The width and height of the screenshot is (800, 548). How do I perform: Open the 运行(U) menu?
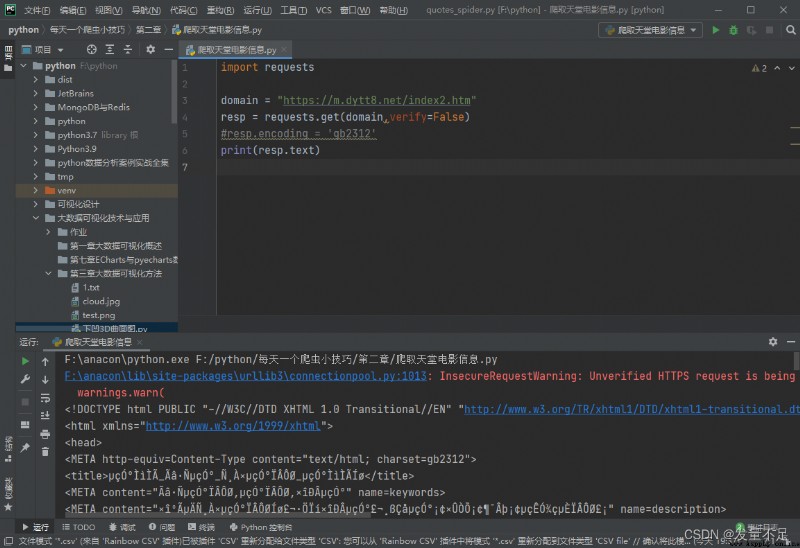point(257,10)
